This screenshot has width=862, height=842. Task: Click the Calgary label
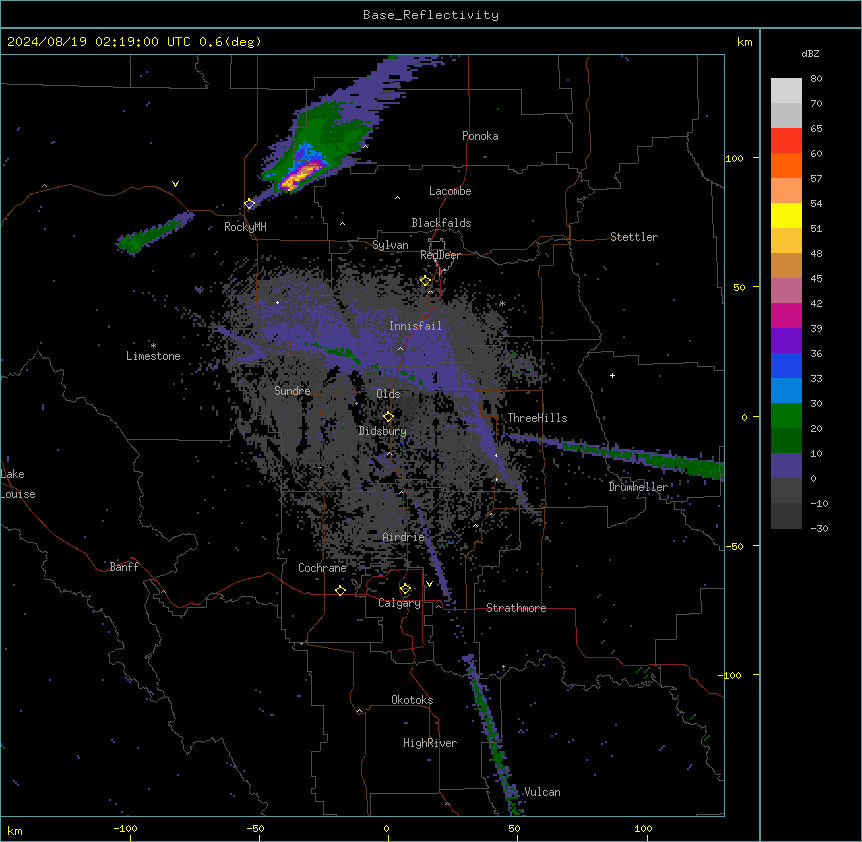pyautogui.click(x=399, y=603)
